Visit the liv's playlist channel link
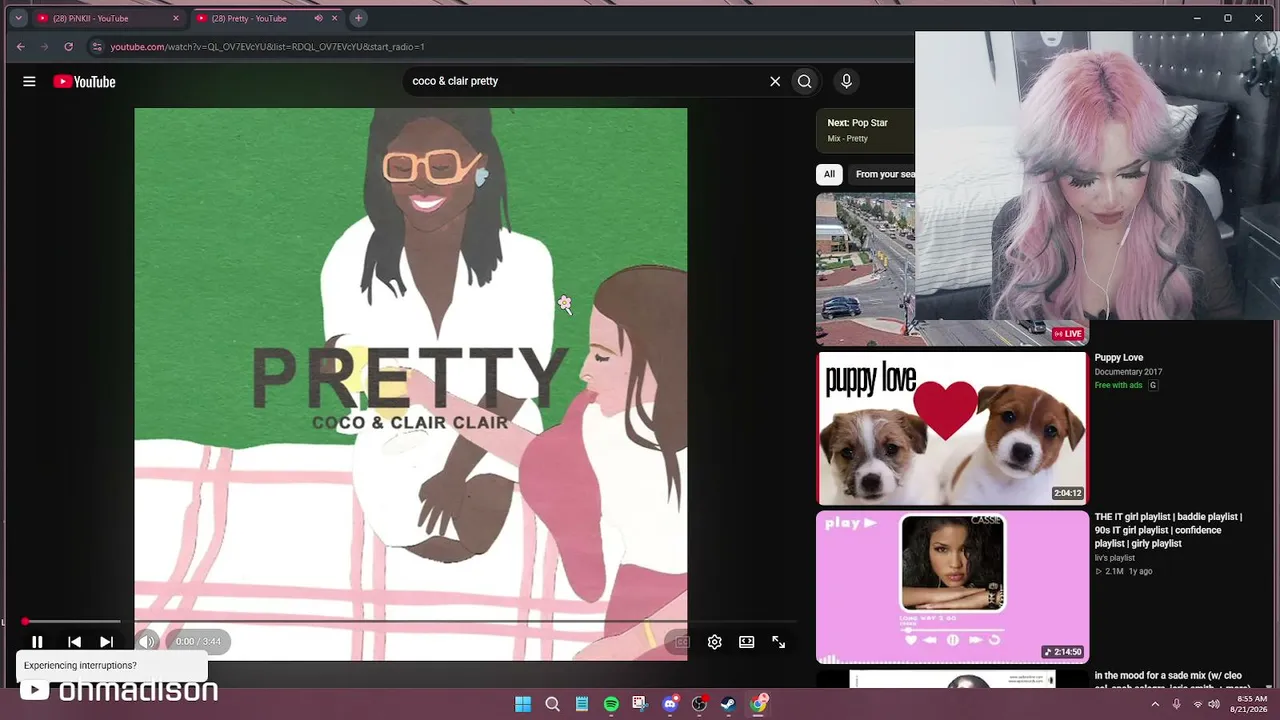The height and width of the screenshot is (720, 1280). click(x=1115, y=558)
